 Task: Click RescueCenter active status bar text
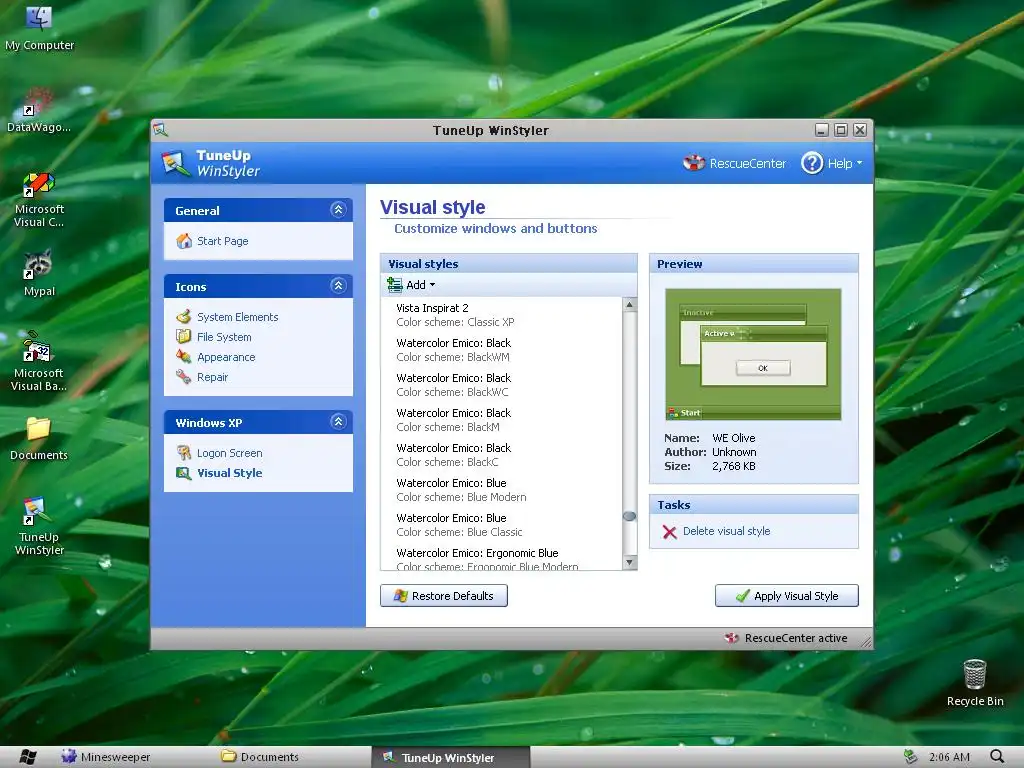pyautogui.click(x=795, y=638)
